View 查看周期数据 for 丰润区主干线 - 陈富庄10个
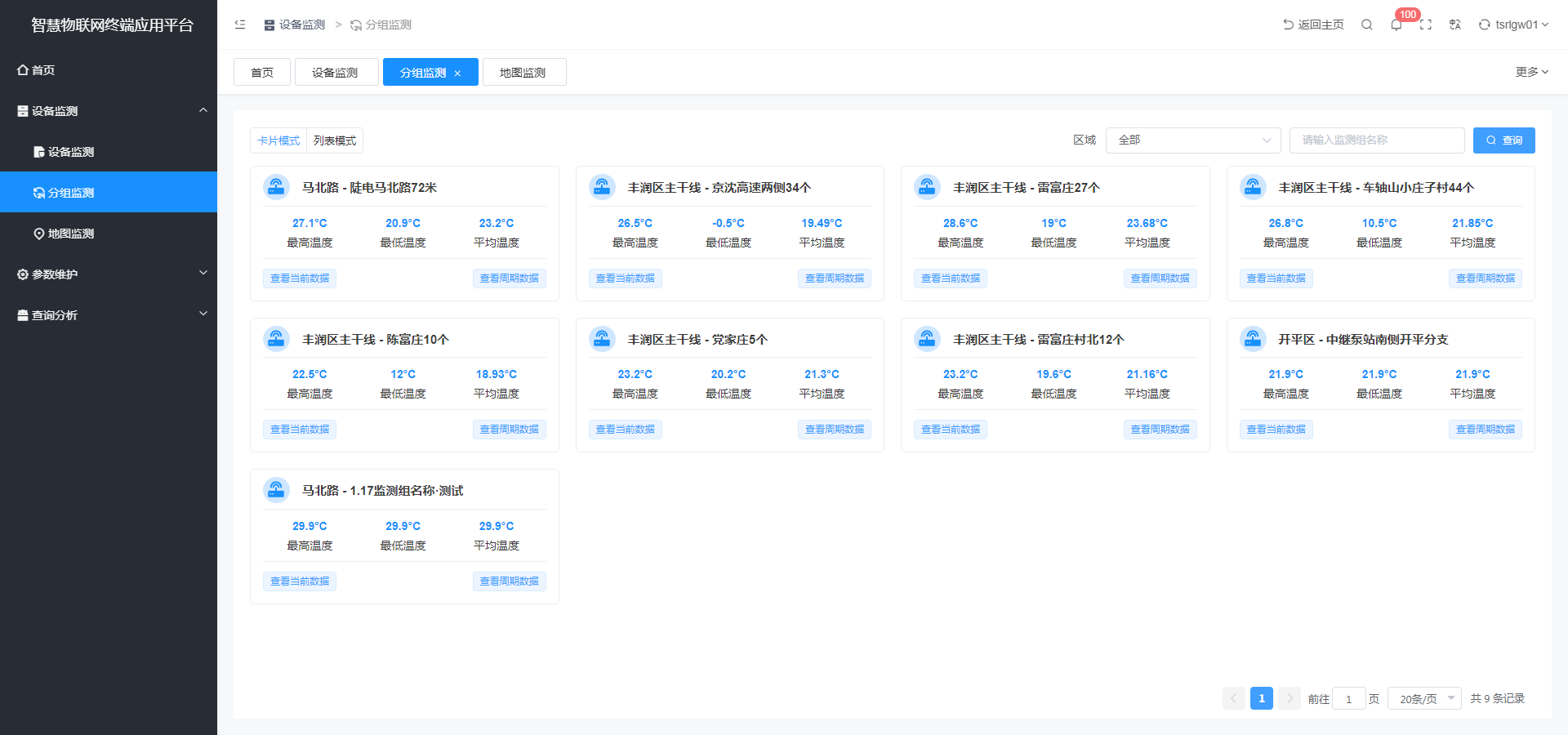The height and width of the screenshot is (735, 1568). [509, 430]
